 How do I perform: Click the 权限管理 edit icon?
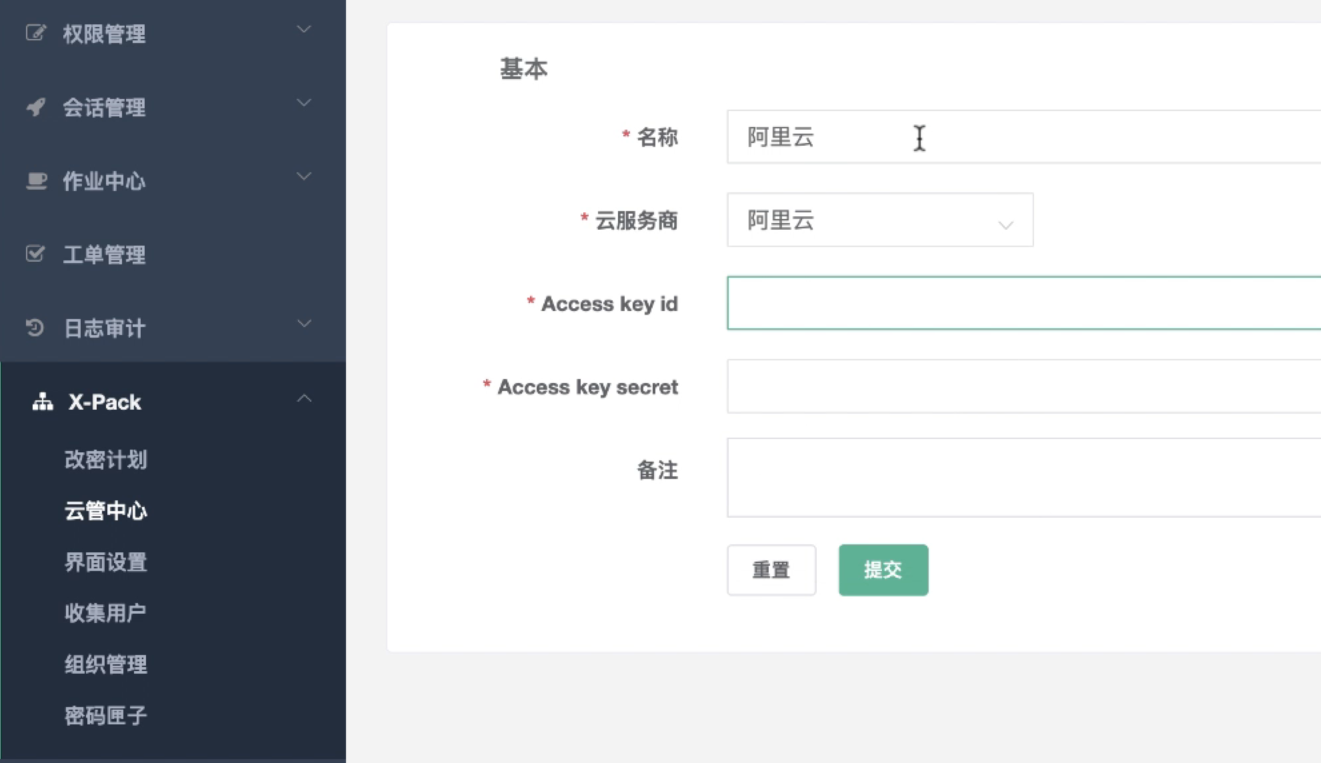pyautogui.click(x=36, y=33)
